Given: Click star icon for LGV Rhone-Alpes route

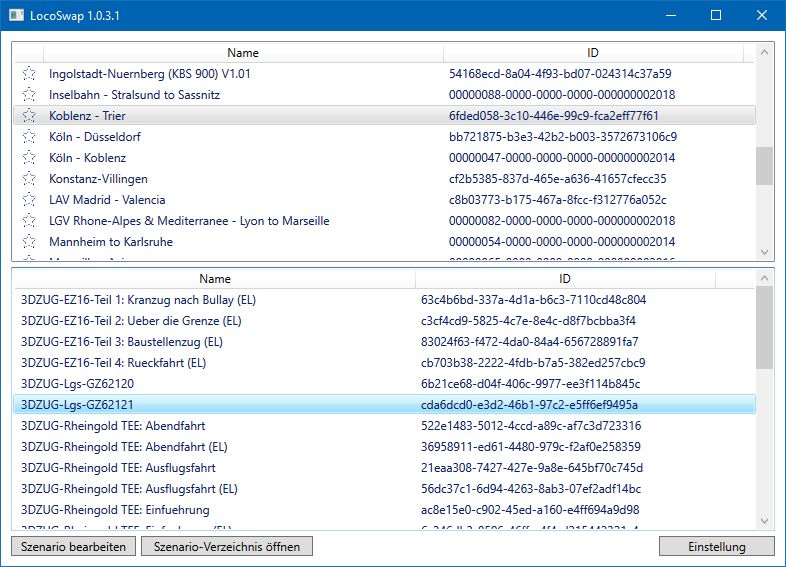Looking at the screenshot, I should tap(29, 221).
